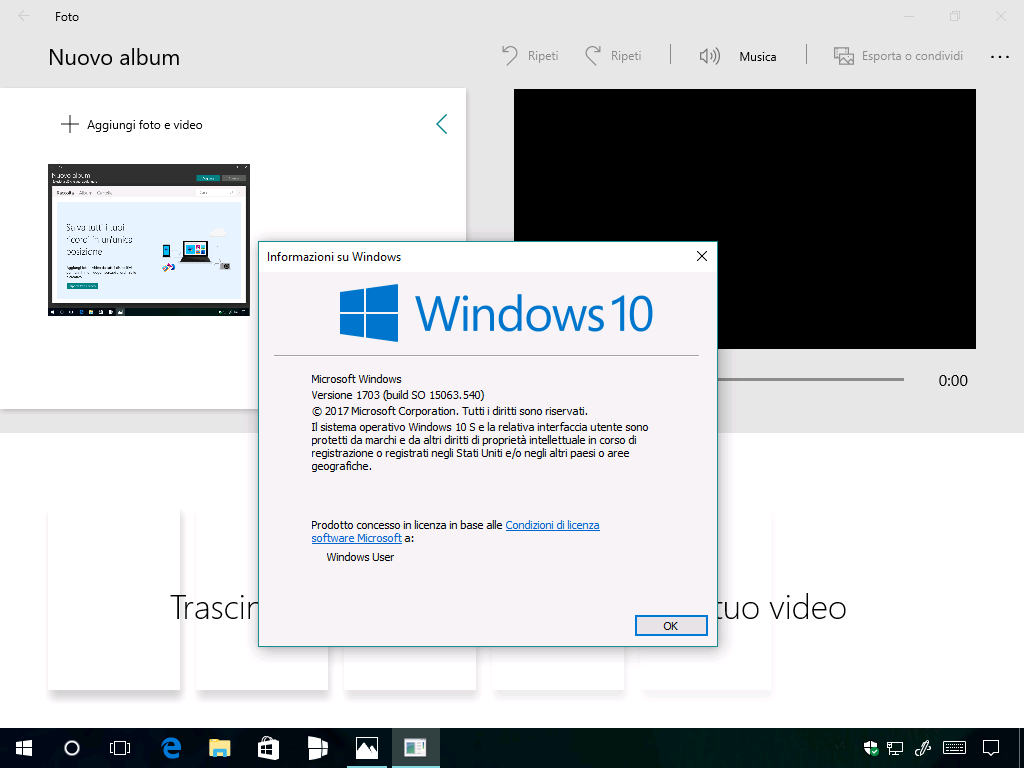Viewport: 1024px width, 768px height.
Task: Click the video playback progress bar
Action: pos(810,379)
